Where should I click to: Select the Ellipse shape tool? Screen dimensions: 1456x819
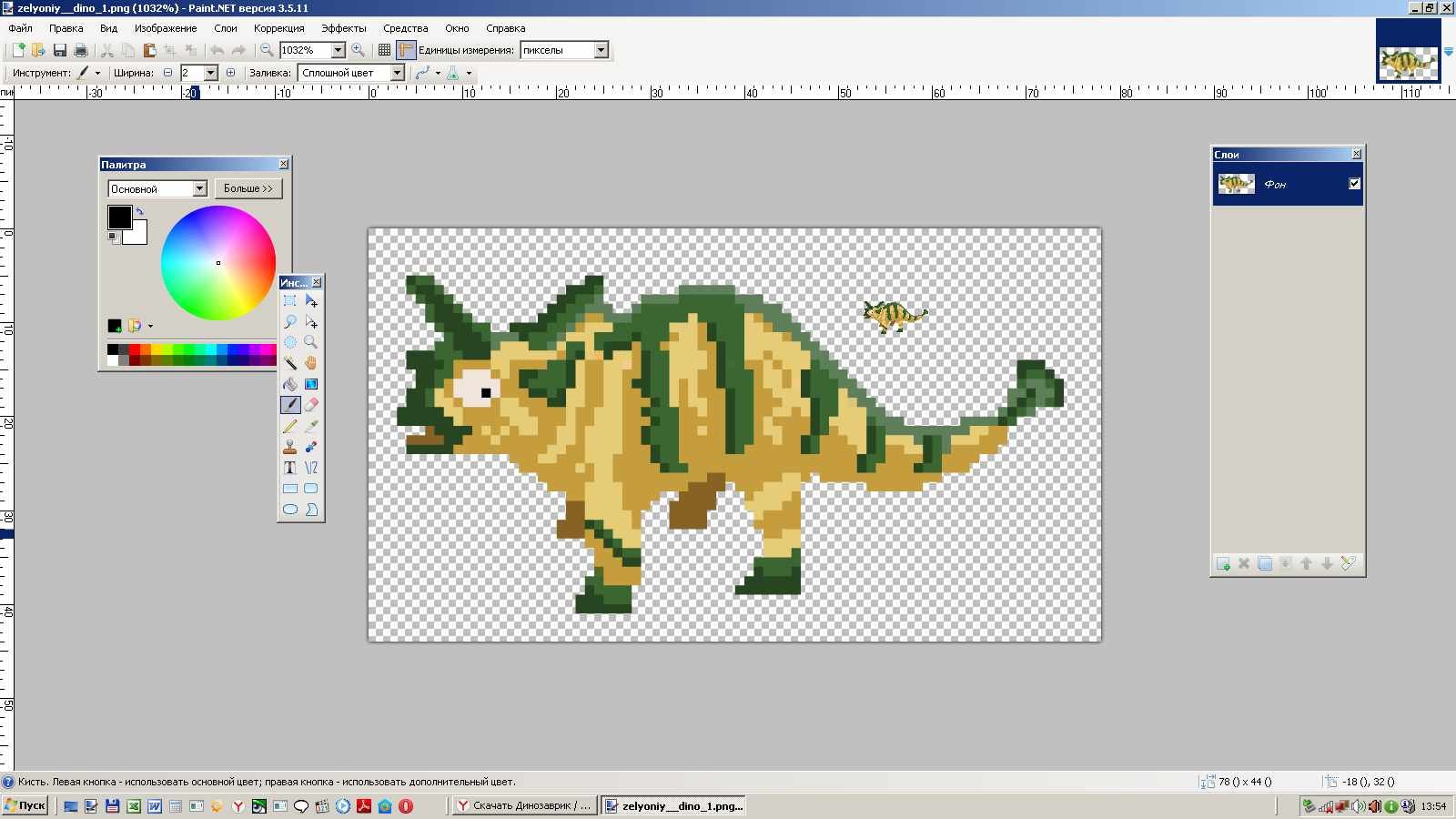[290, 510]
